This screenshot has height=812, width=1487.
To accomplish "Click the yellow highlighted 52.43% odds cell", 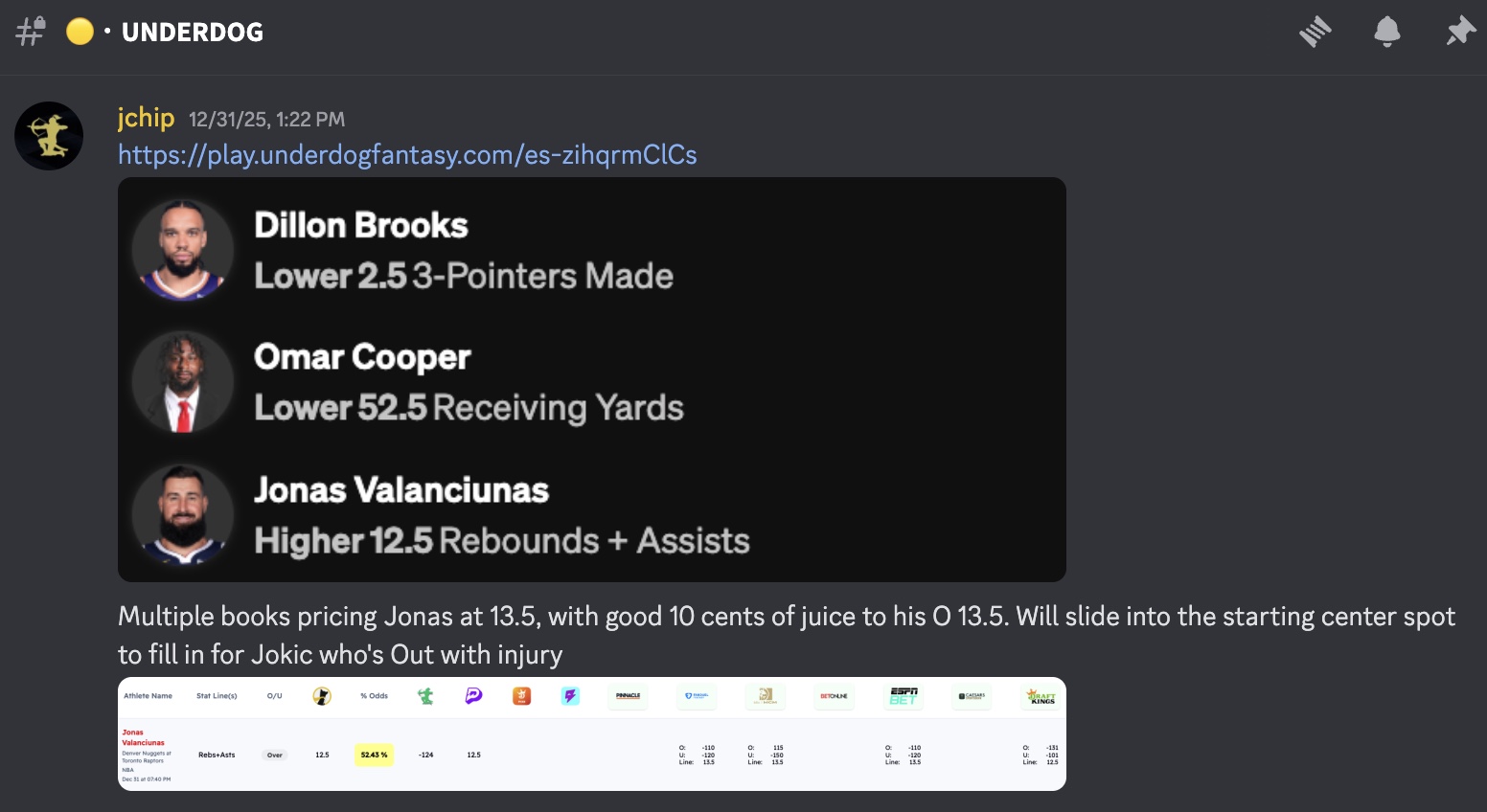I will pos(374,755).
